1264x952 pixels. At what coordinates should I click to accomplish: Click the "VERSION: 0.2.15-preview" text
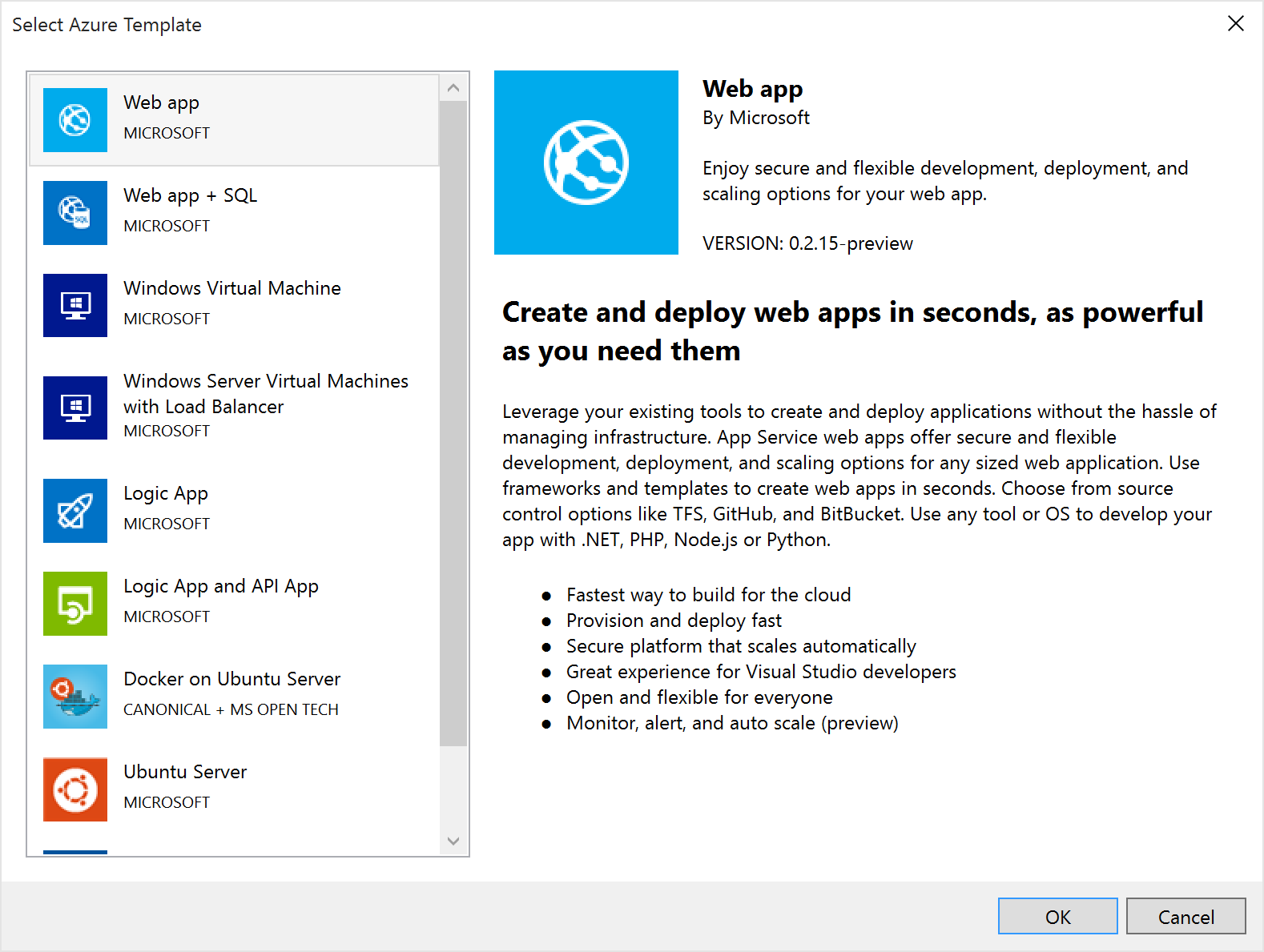coord(807,243)
